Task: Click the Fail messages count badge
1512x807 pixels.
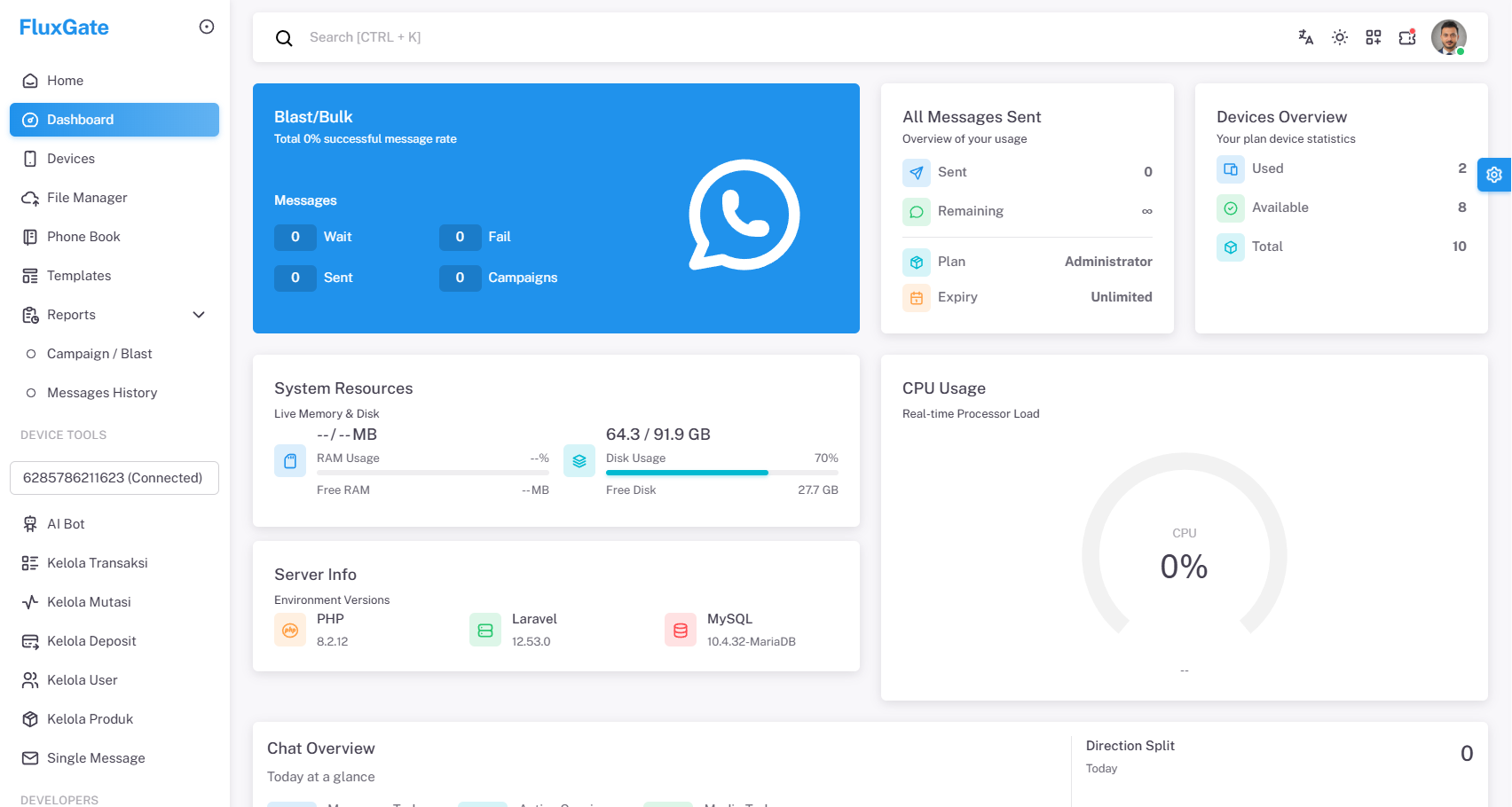Action: coord(460,237)
